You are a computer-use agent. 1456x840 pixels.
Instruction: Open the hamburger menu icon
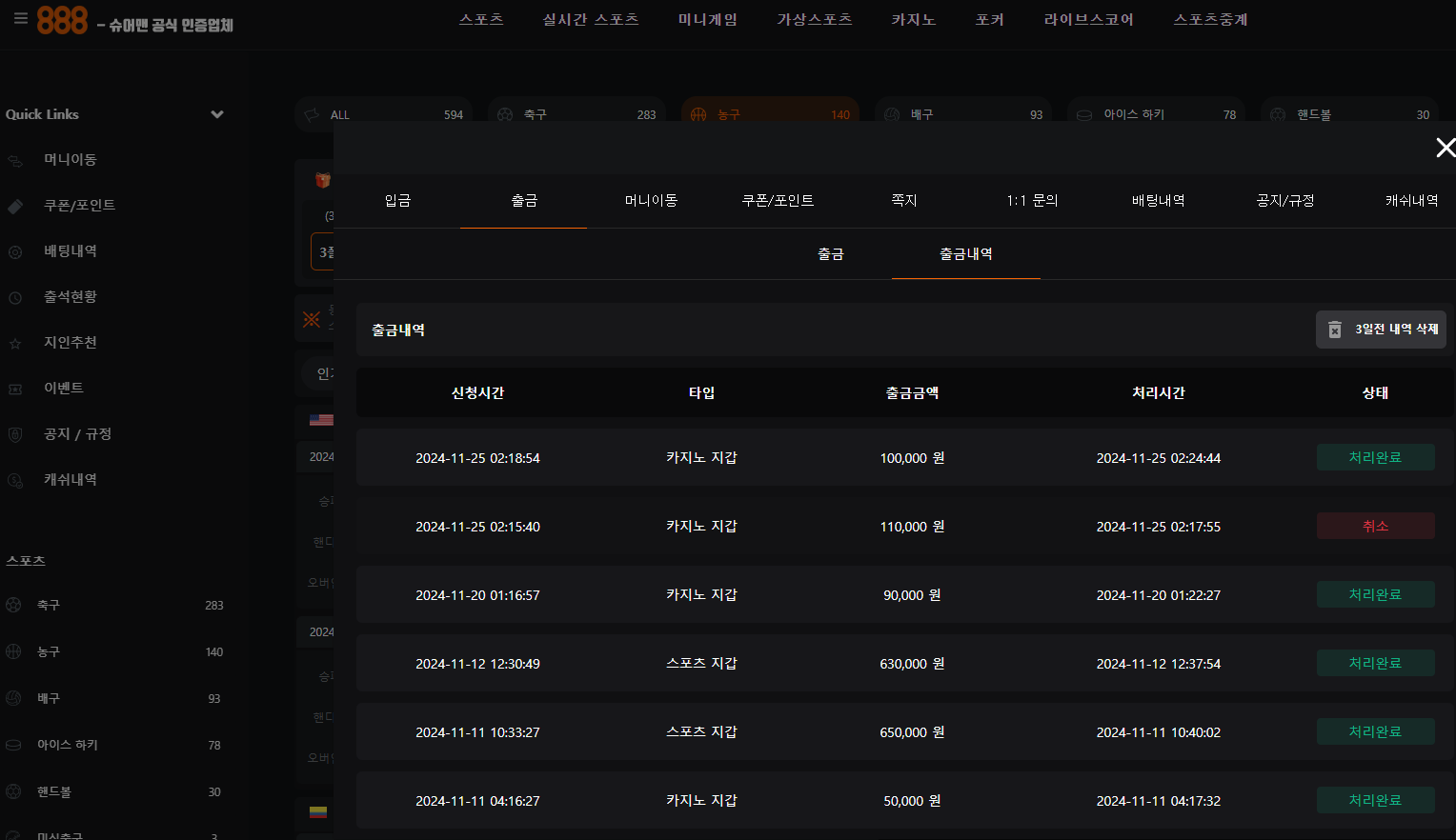(20, 18)
